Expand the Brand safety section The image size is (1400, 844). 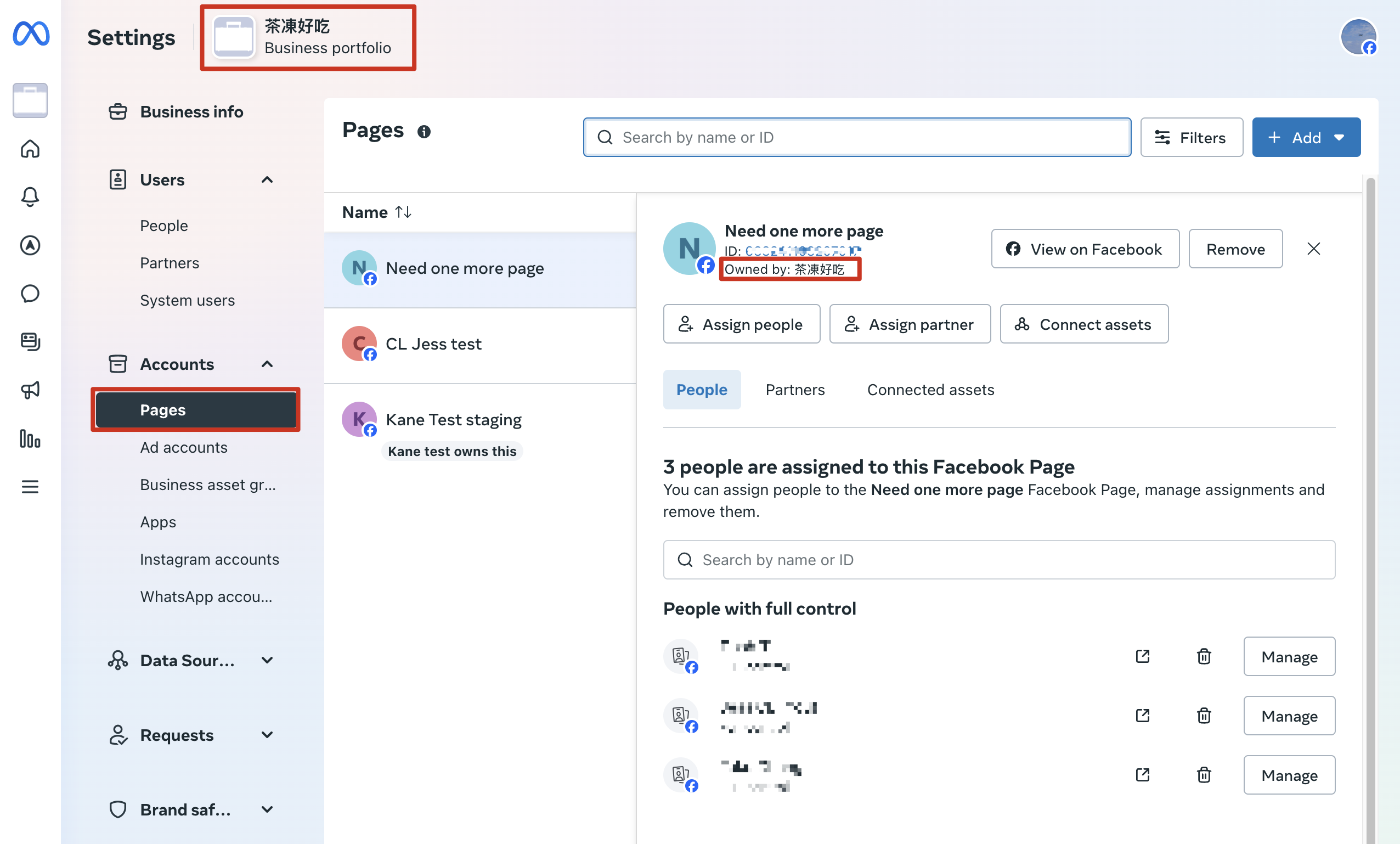click(x=267, y=809)
